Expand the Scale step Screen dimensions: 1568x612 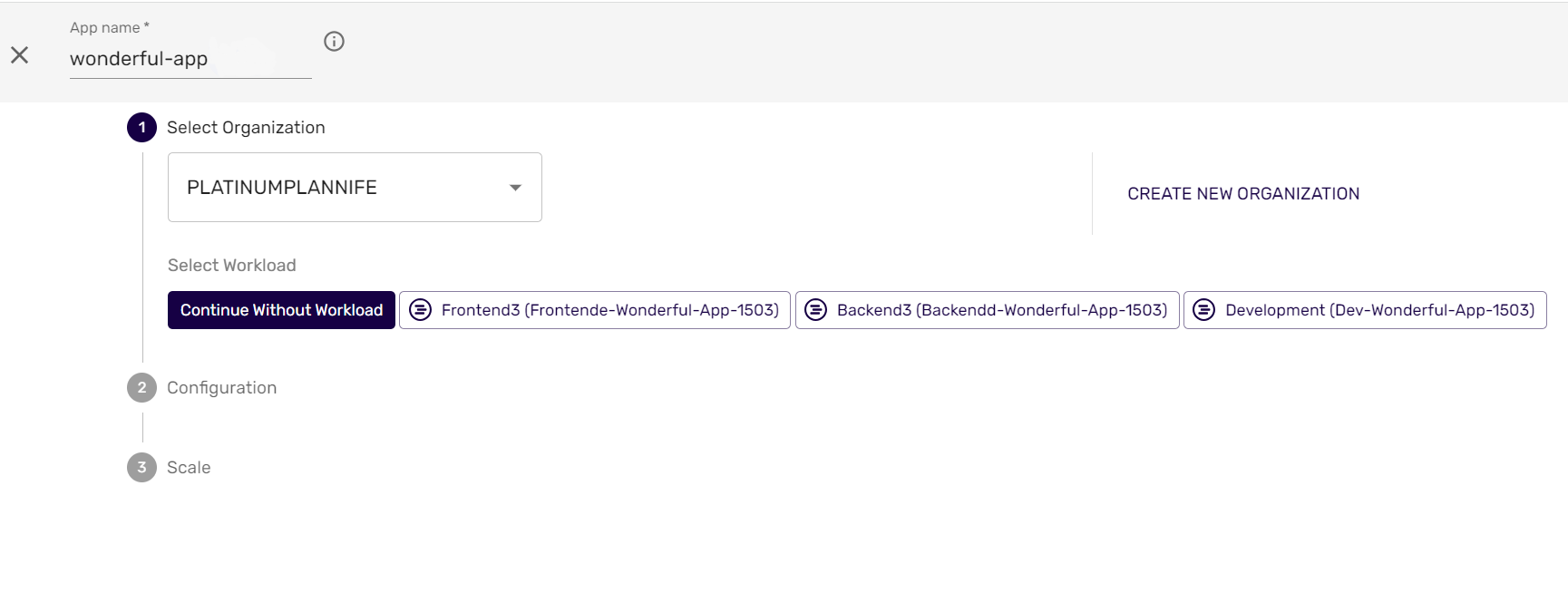point(189,468)
